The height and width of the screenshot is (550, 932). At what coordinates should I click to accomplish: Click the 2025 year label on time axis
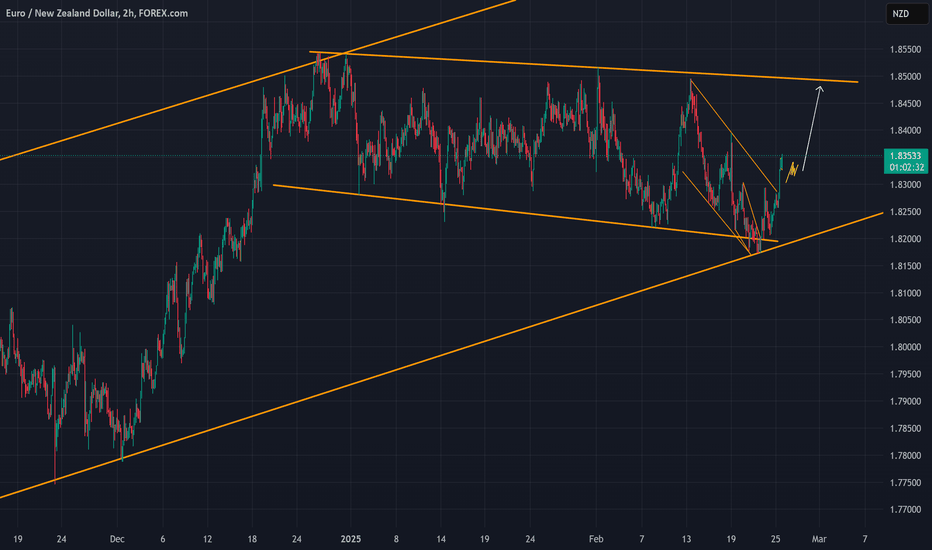tap(351, 539)
